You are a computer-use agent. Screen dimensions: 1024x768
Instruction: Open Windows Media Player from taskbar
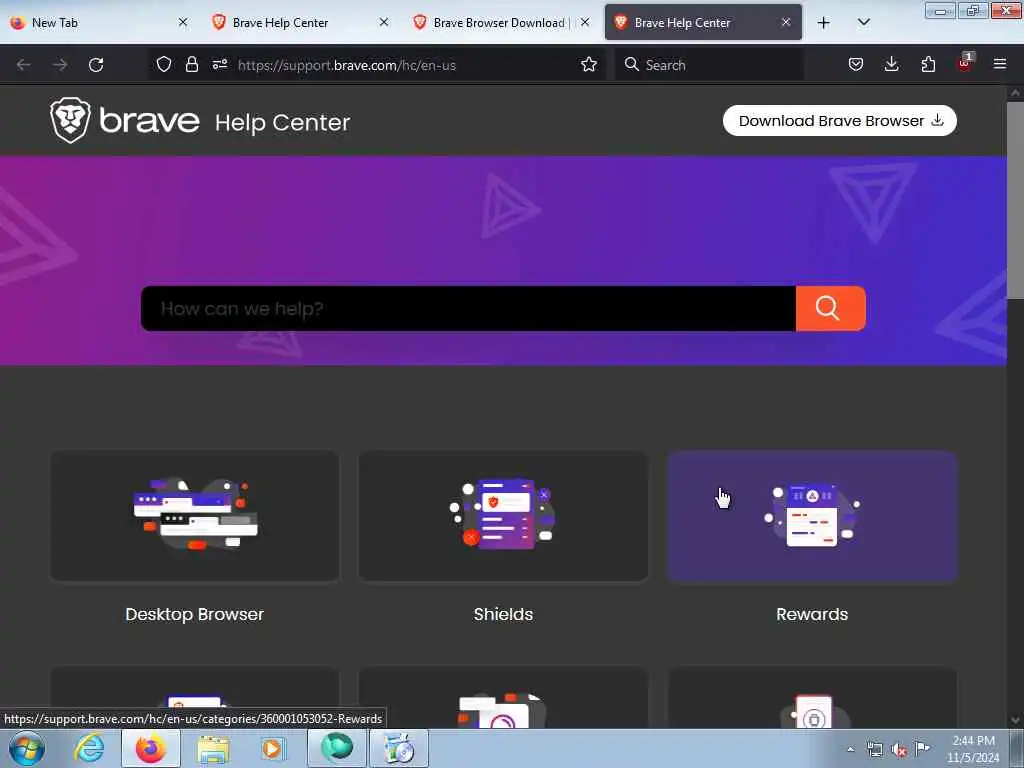click(x=273, y=748)
